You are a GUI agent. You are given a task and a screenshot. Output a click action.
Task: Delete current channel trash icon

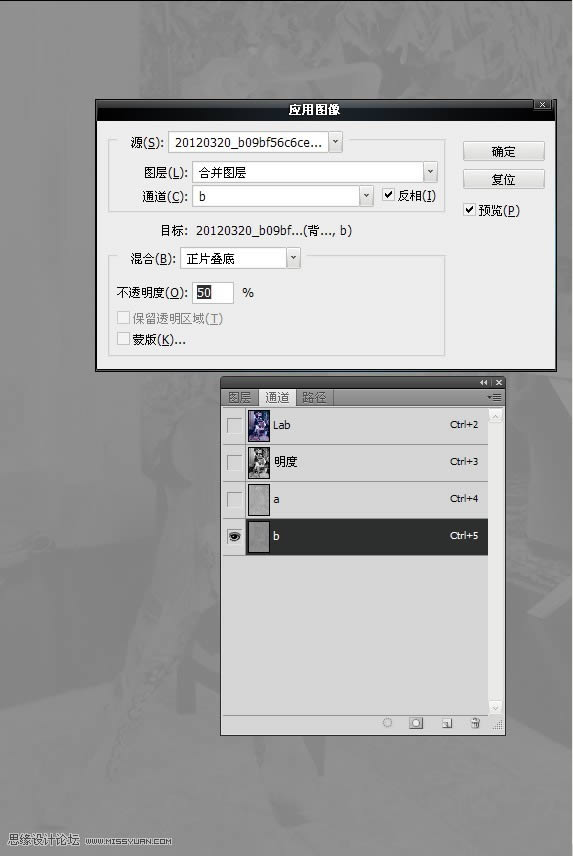point(475,723)
